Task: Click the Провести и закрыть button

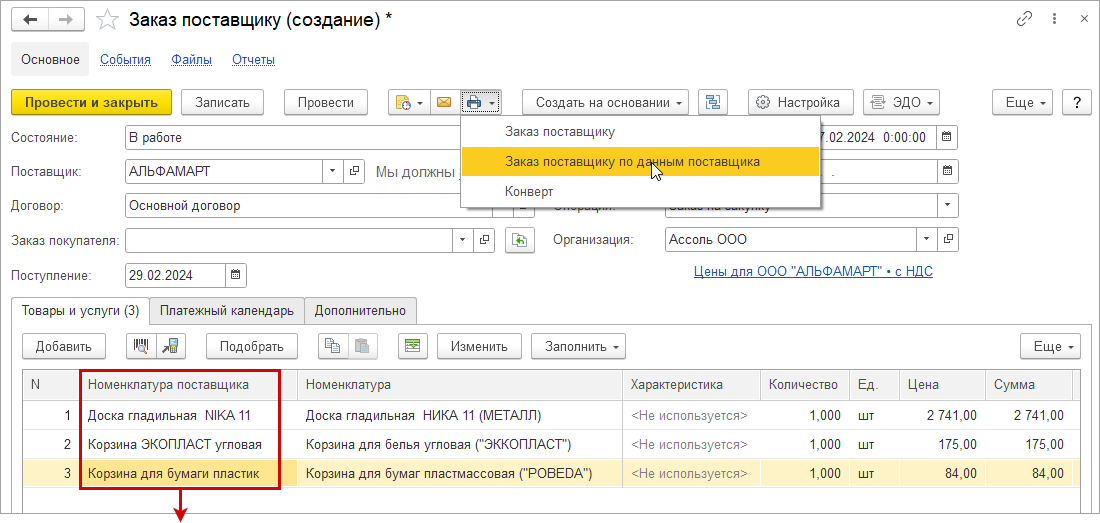Action: (91, 102)
